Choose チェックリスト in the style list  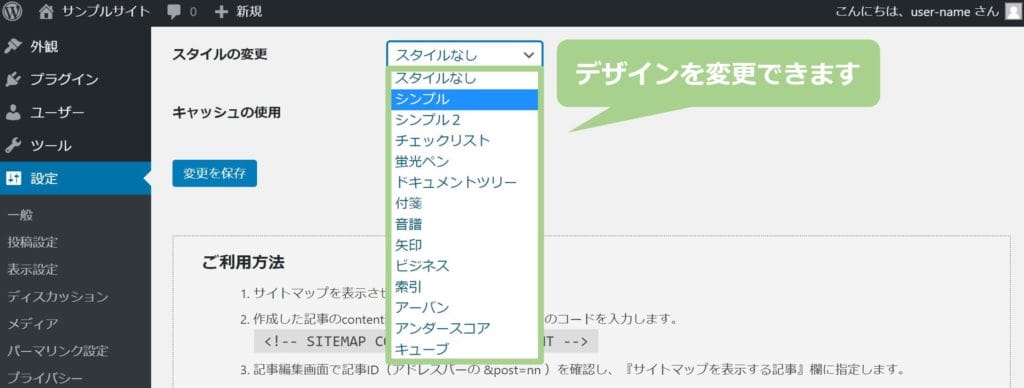click(x=465, y=140)
